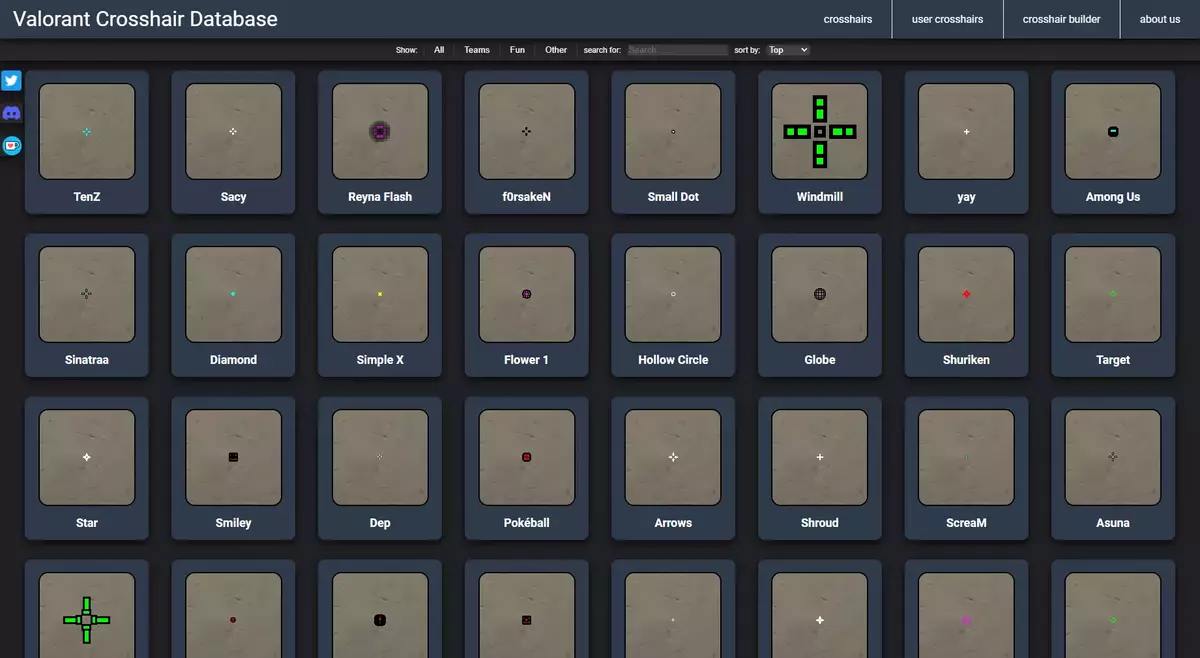Click the Ko-fi donation sidebar icon
1200x658 pixels.
point(12,145)
